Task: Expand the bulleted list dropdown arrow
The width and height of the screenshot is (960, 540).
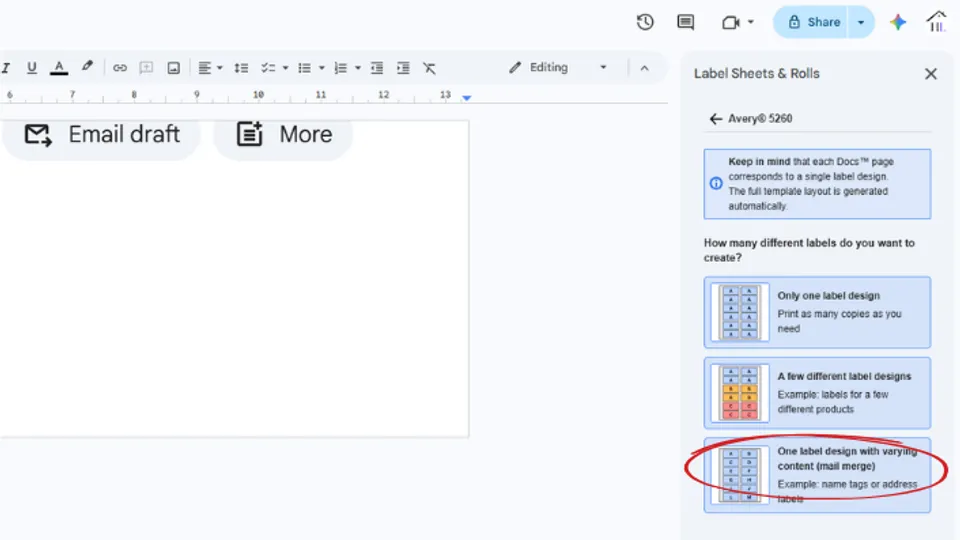Action: 321,68
